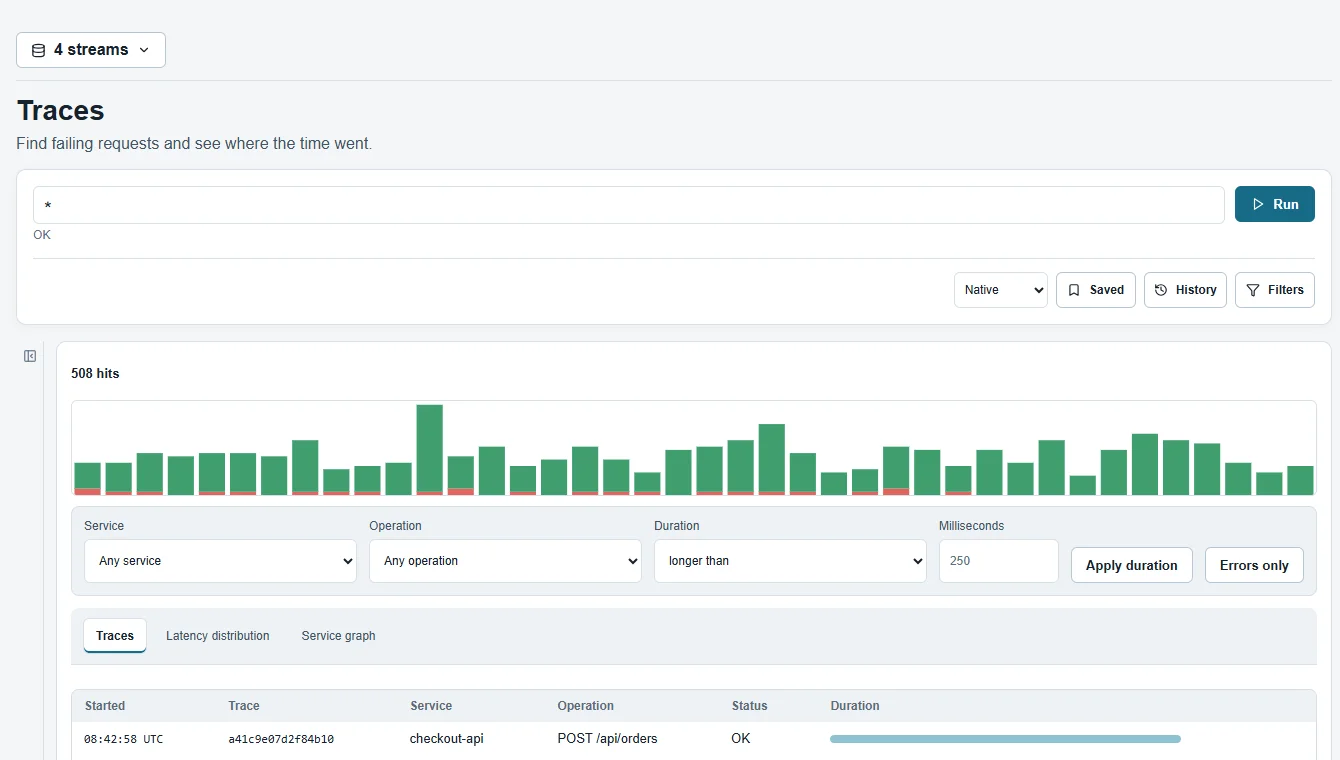The height and width of the screenshot is (760, 1340).
Task: Open the Service graph tab
Action: 339,636
